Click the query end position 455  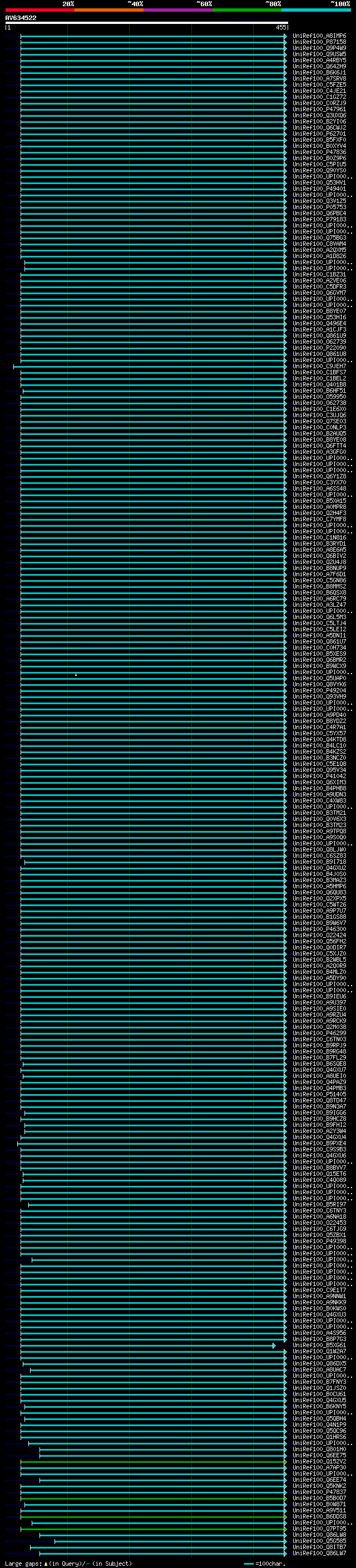280,27
